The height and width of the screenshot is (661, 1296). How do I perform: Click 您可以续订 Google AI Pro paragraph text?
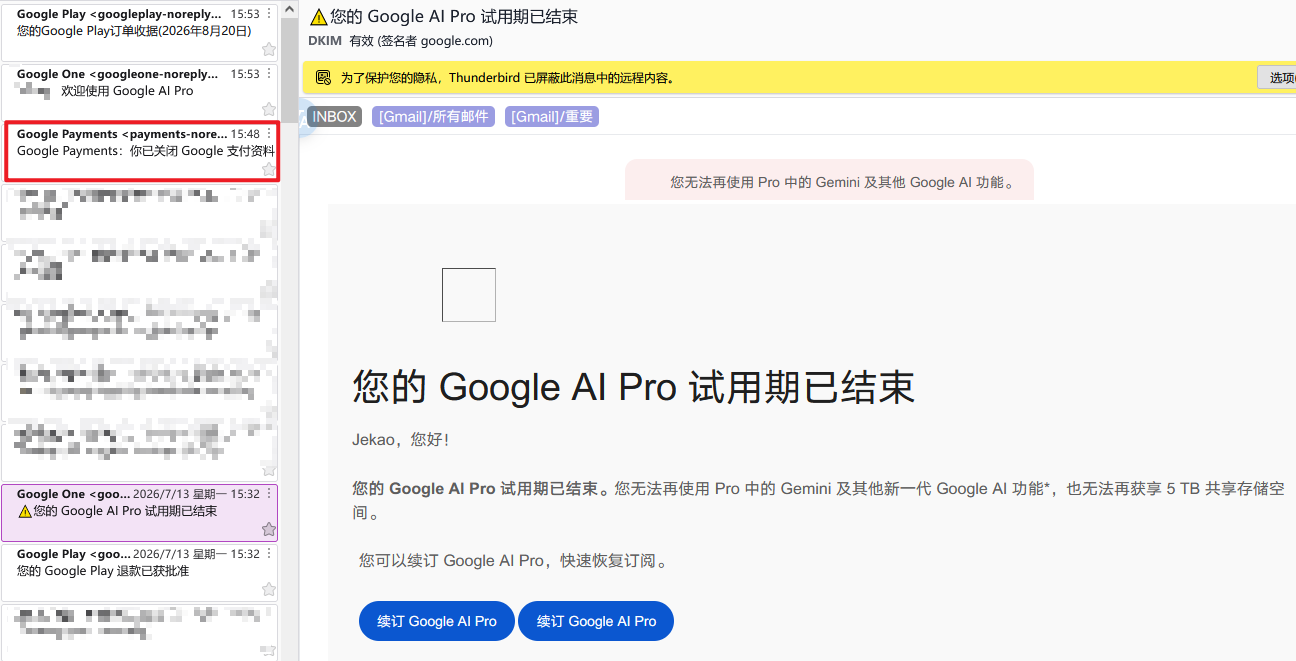[x=514, y=561]
